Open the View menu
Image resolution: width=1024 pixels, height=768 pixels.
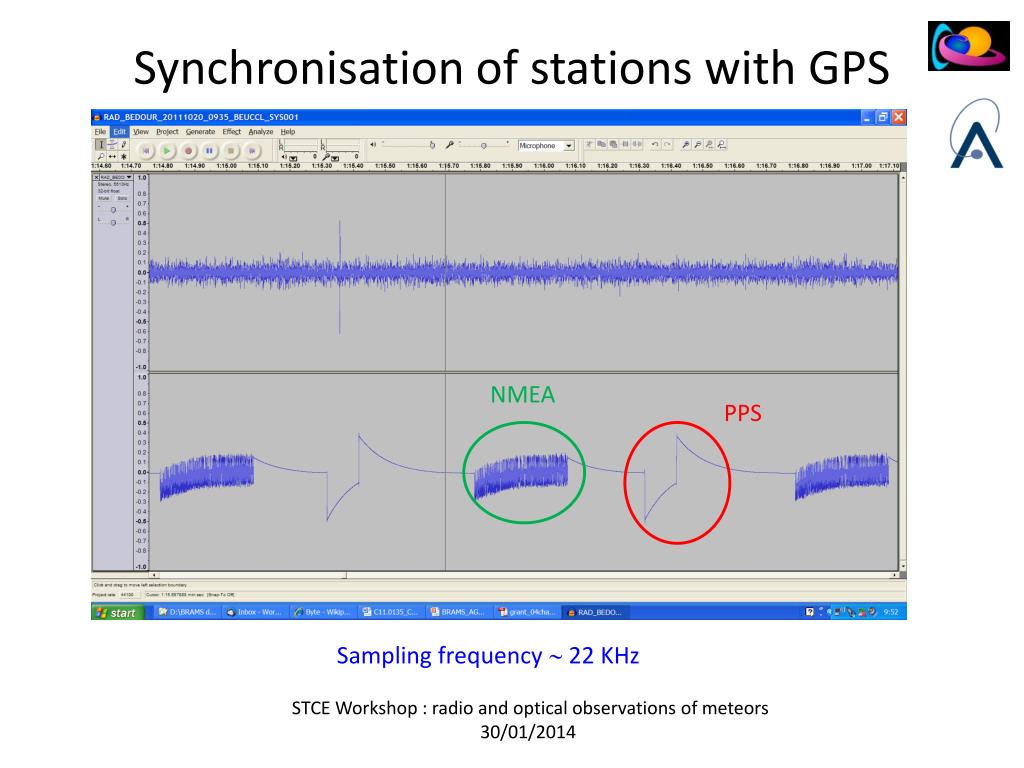pos(141,132)
